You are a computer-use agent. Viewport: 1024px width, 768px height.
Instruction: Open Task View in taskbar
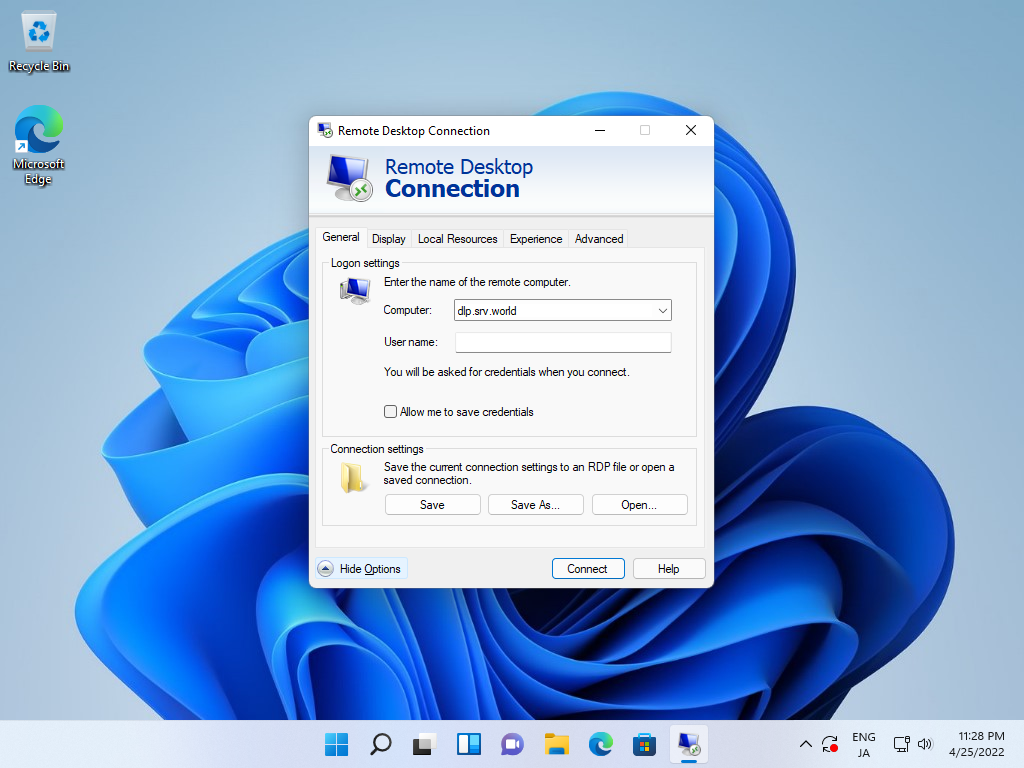click(x=424, y=744)
